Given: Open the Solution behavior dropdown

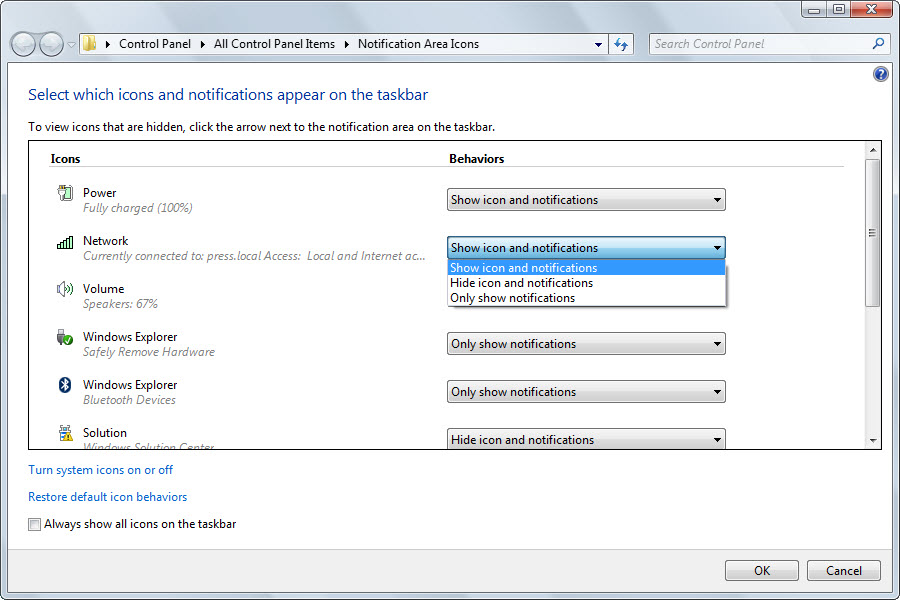Looking at the screenshot, I should [586, 439].
